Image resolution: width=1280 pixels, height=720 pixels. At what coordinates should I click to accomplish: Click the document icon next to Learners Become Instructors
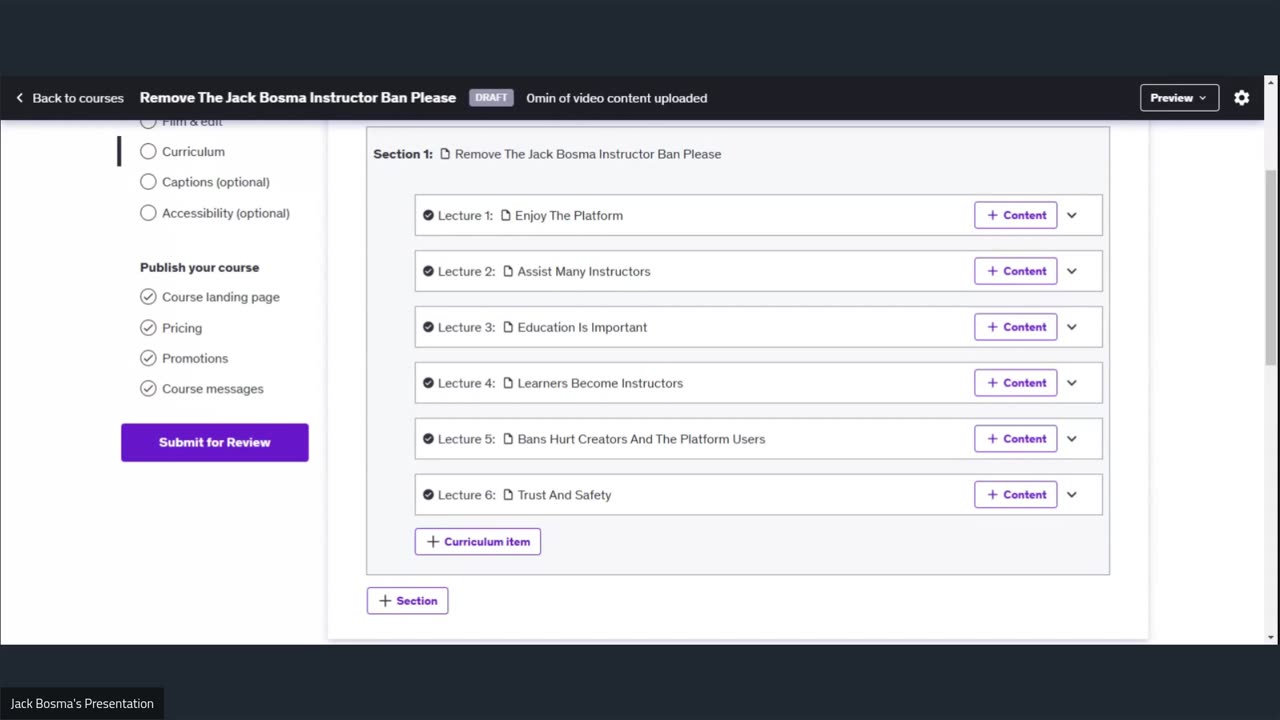pyautogui.click(x=508, y=383)
